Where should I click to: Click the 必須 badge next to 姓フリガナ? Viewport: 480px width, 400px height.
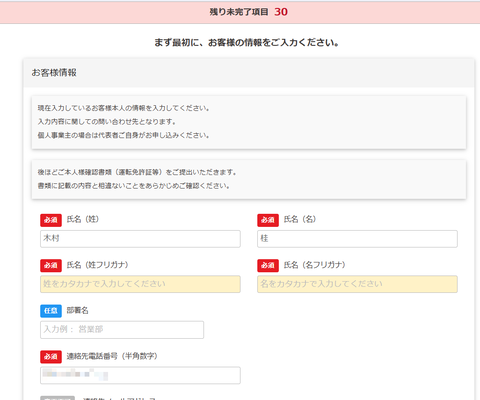pos(51,265)
